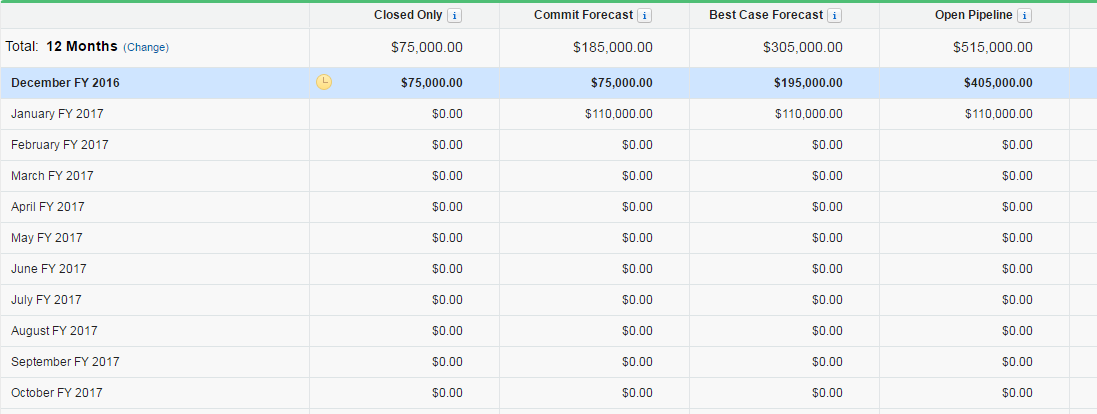
Task: Click the Commit Forecast info icon
Action: 644,16
